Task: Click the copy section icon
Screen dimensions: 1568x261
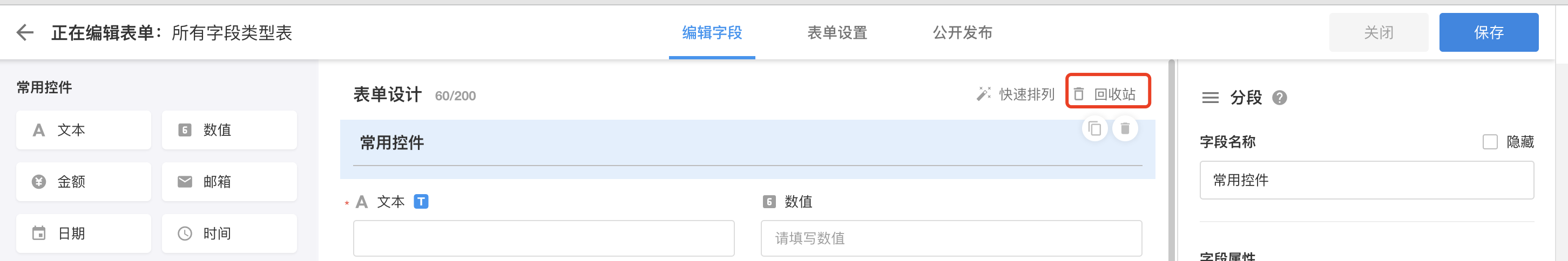Action: point(1094,129)
